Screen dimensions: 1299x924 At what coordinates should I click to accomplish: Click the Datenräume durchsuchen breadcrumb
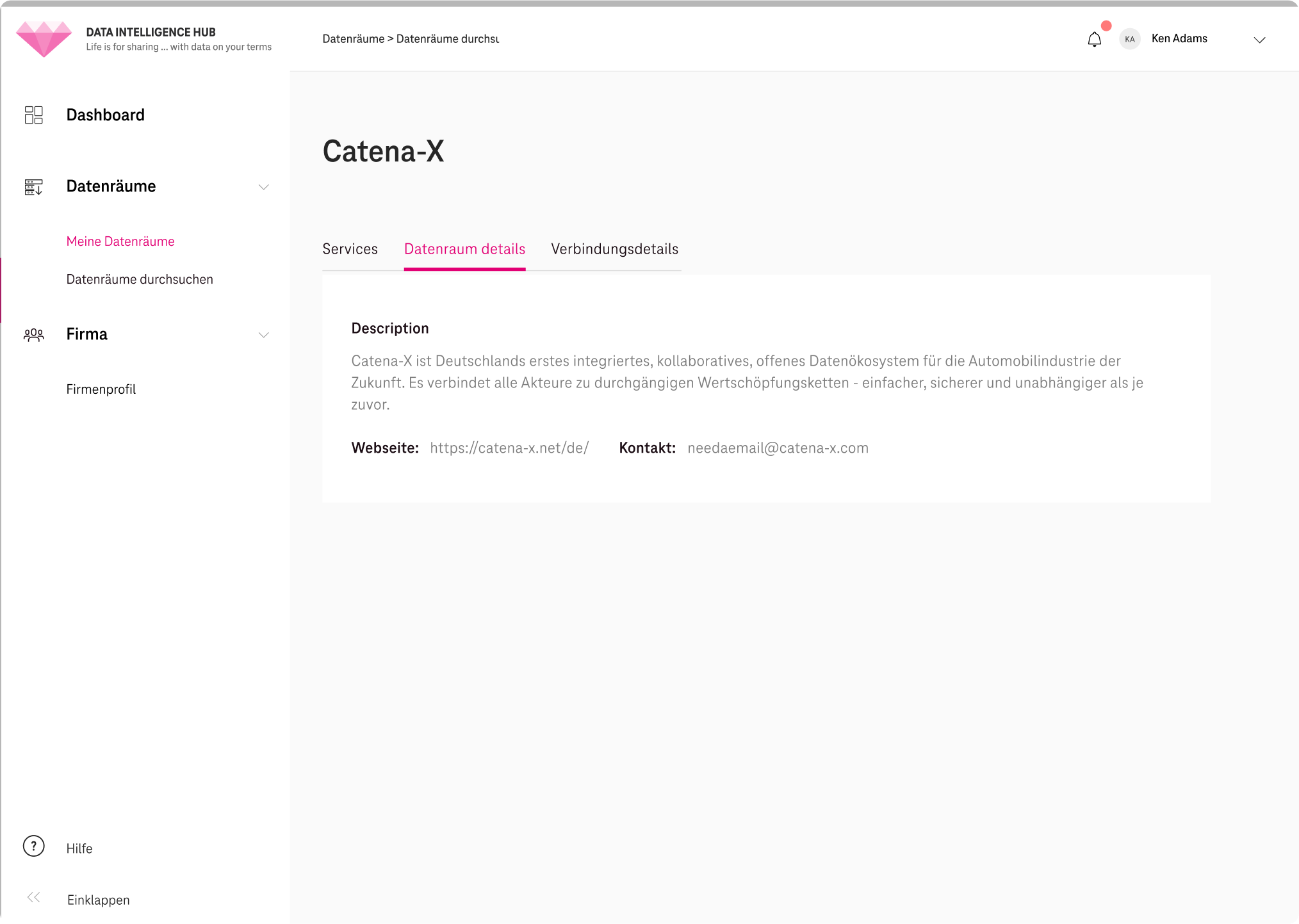(448, 39)
